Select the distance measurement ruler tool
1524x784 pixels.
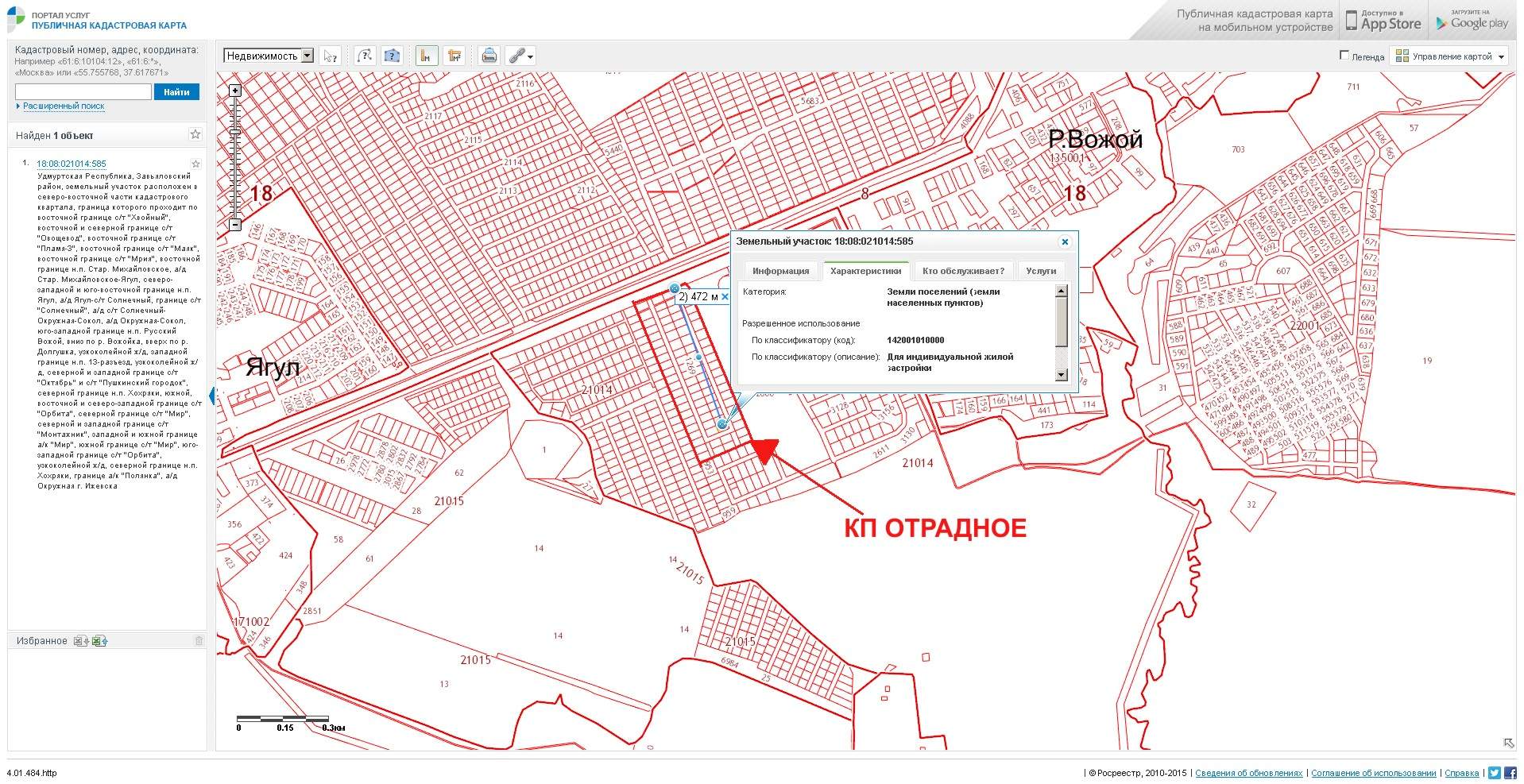coord(427,56)
